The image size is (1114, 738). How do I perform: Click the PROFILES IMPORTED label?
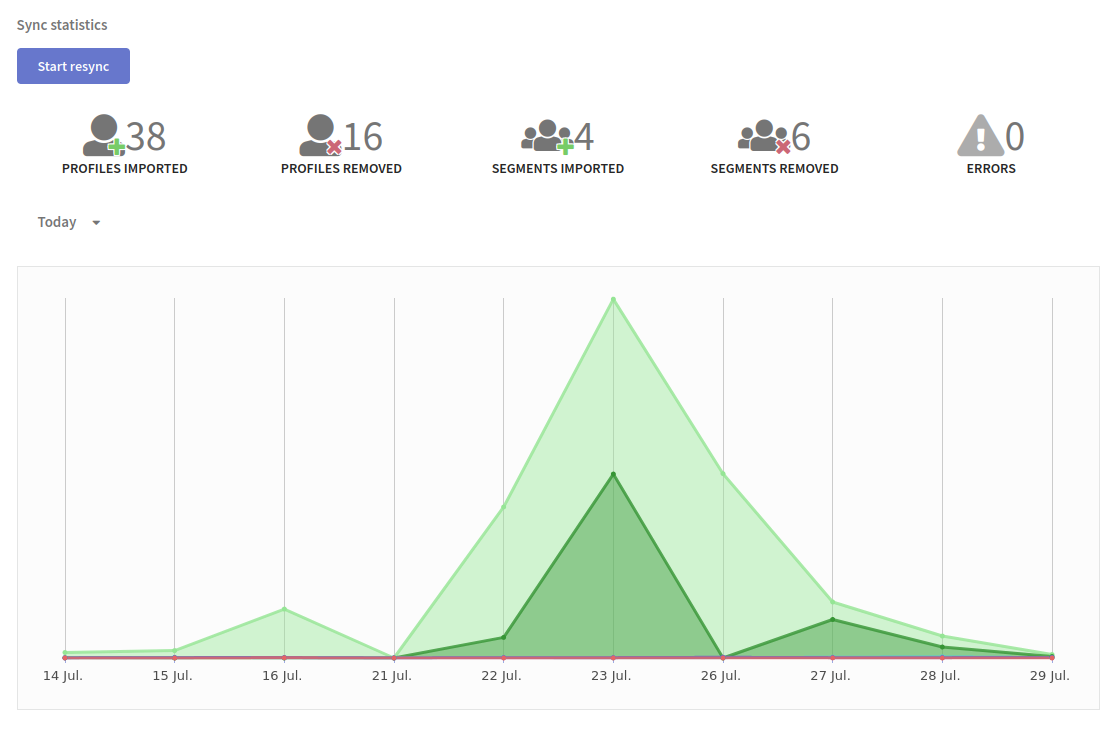coord(124,168)
